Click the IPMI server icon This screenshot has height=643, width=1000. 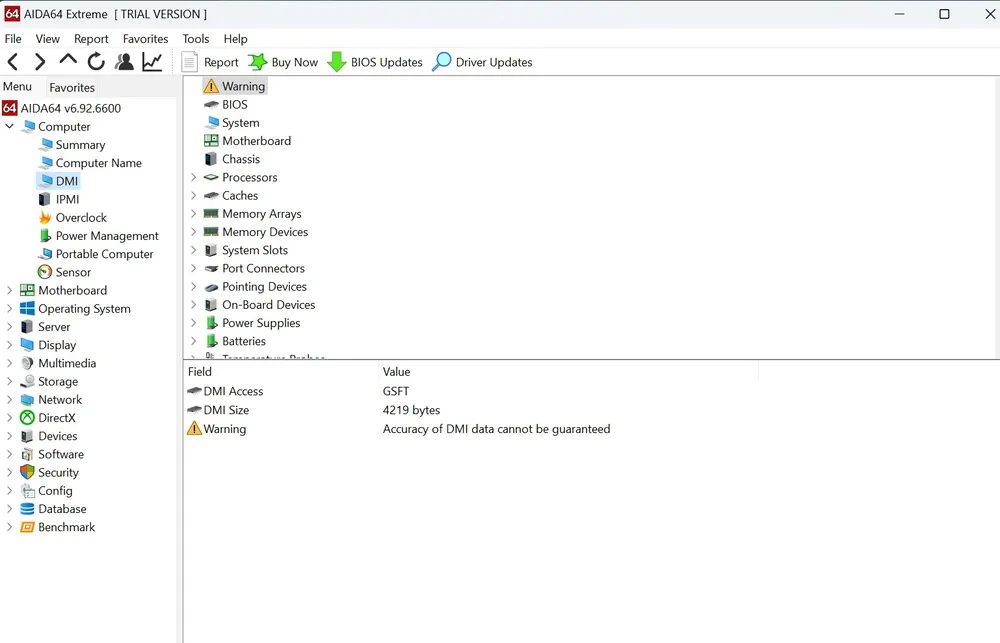pos(45,200)
